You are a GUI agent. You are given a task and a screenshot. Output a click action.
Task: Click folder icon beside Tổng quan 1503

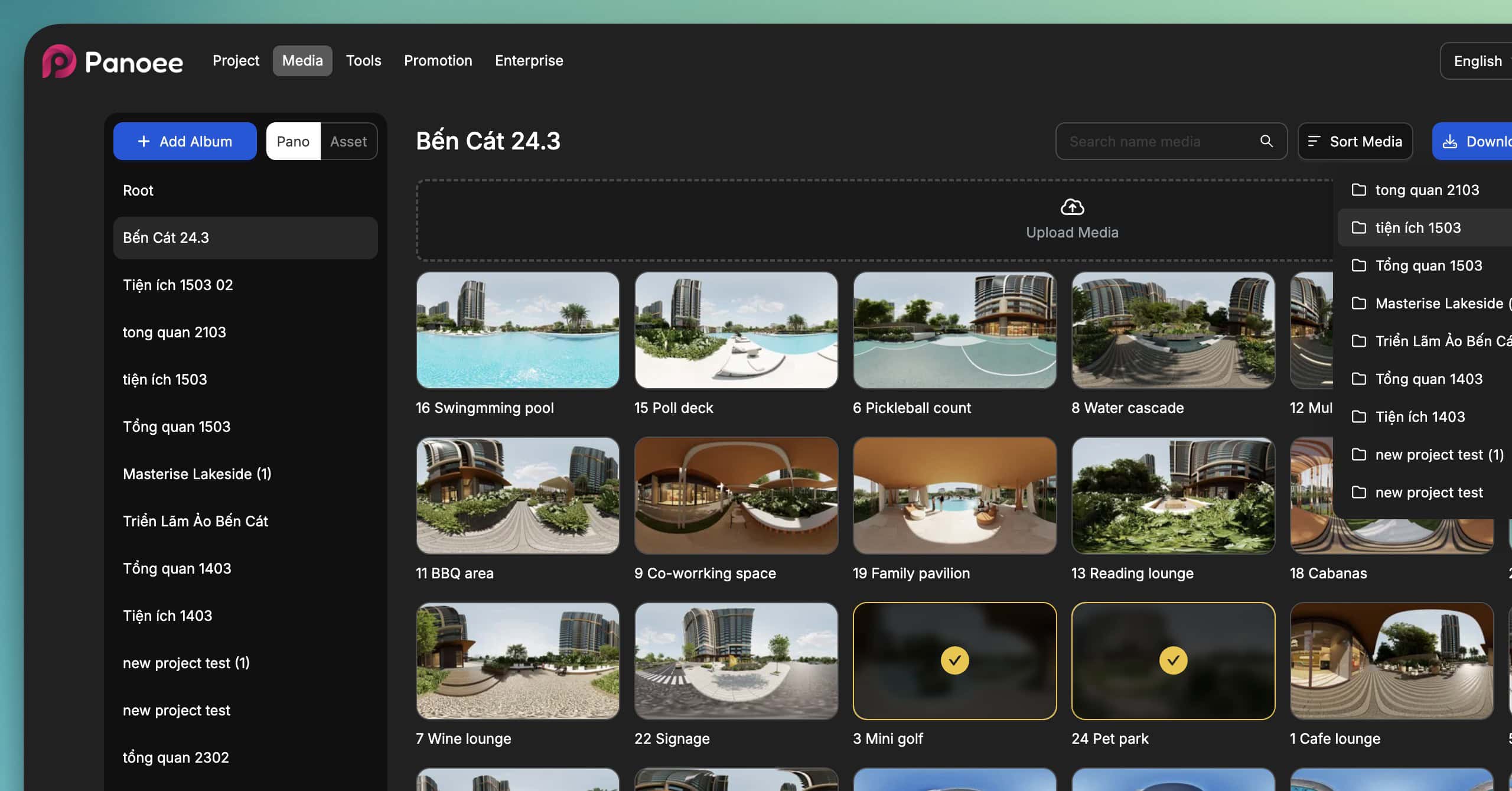coord(1359,265)
